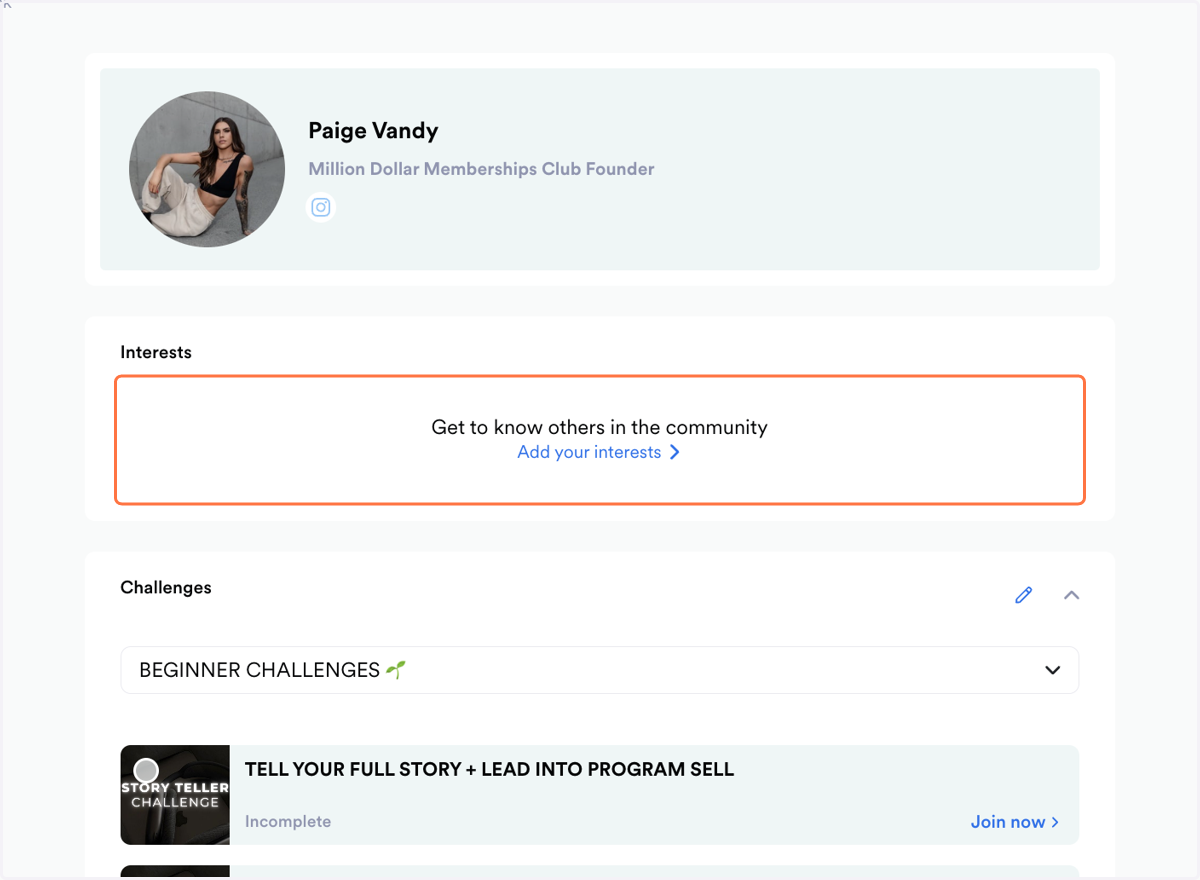This screenshot has width=1200, height=880.
Task: Click the Million Dollar Memberships Club Founder subtitle
Action: pyautogui.click(x=481, y=169)
